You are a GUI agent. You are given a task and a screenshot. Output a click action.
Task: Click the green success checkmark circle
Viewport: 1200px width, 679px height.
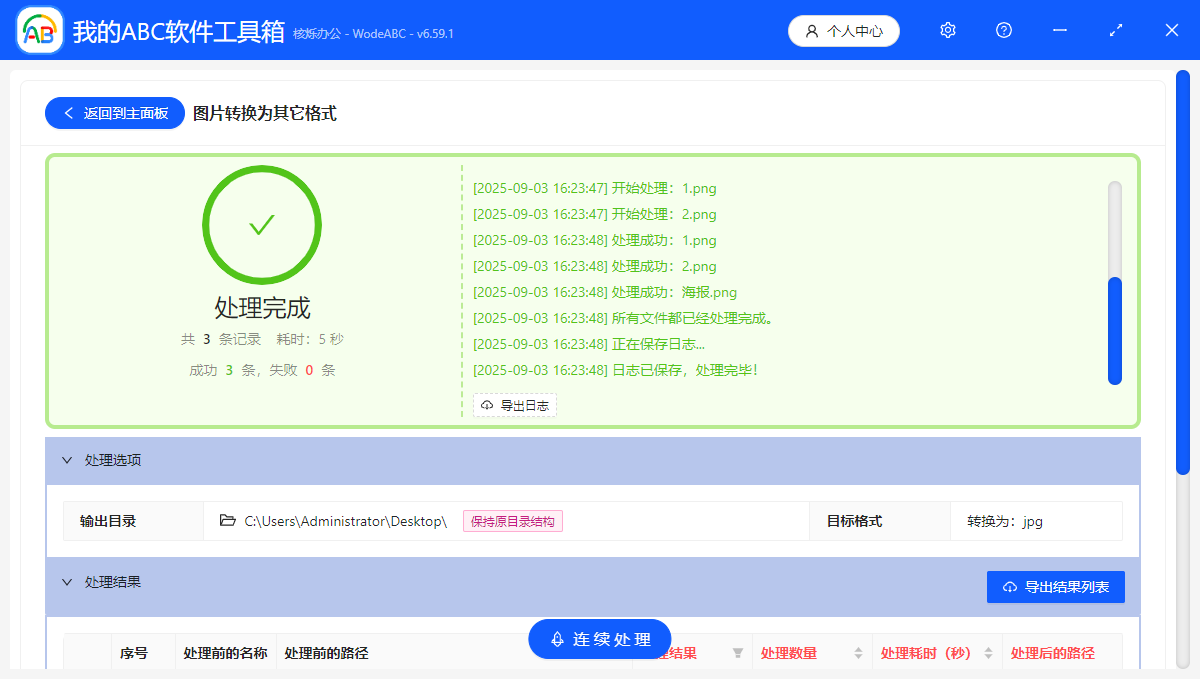click(x=262, y=225)
